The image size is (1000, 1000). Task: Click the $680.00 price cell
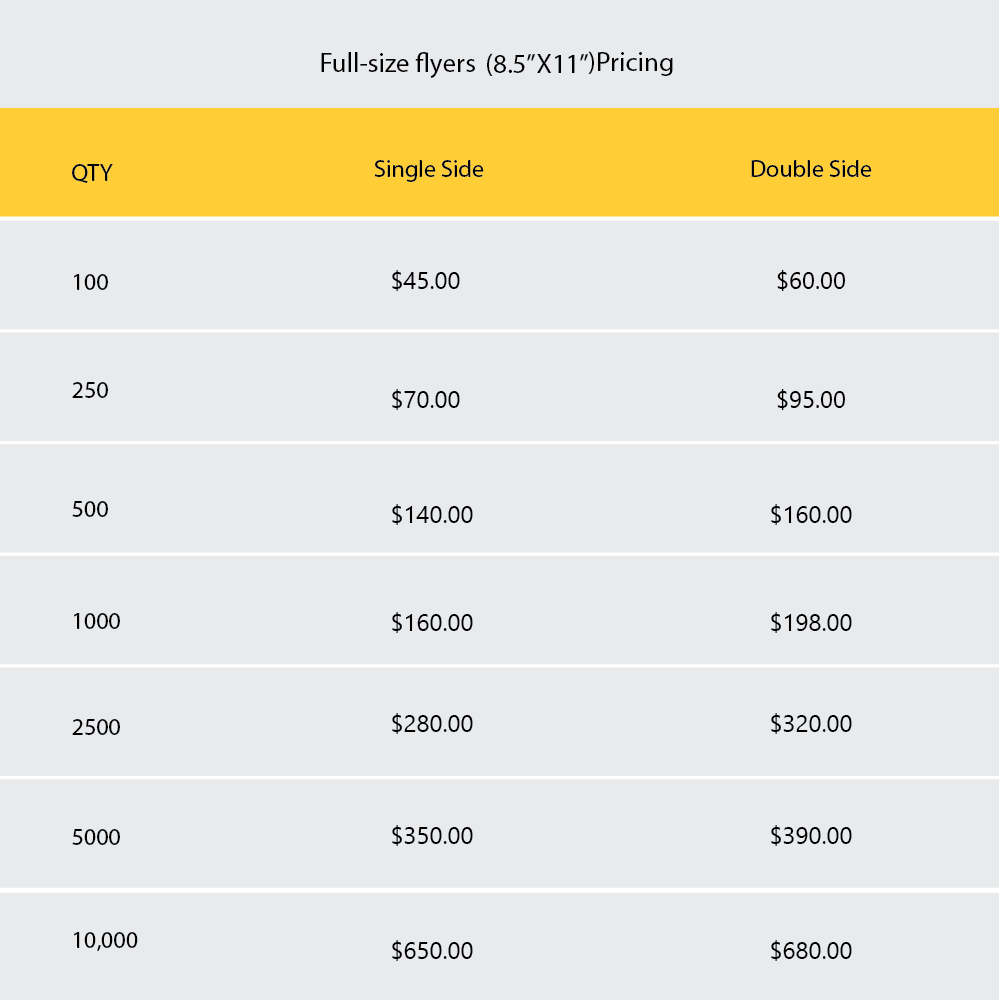click(810, 950)
